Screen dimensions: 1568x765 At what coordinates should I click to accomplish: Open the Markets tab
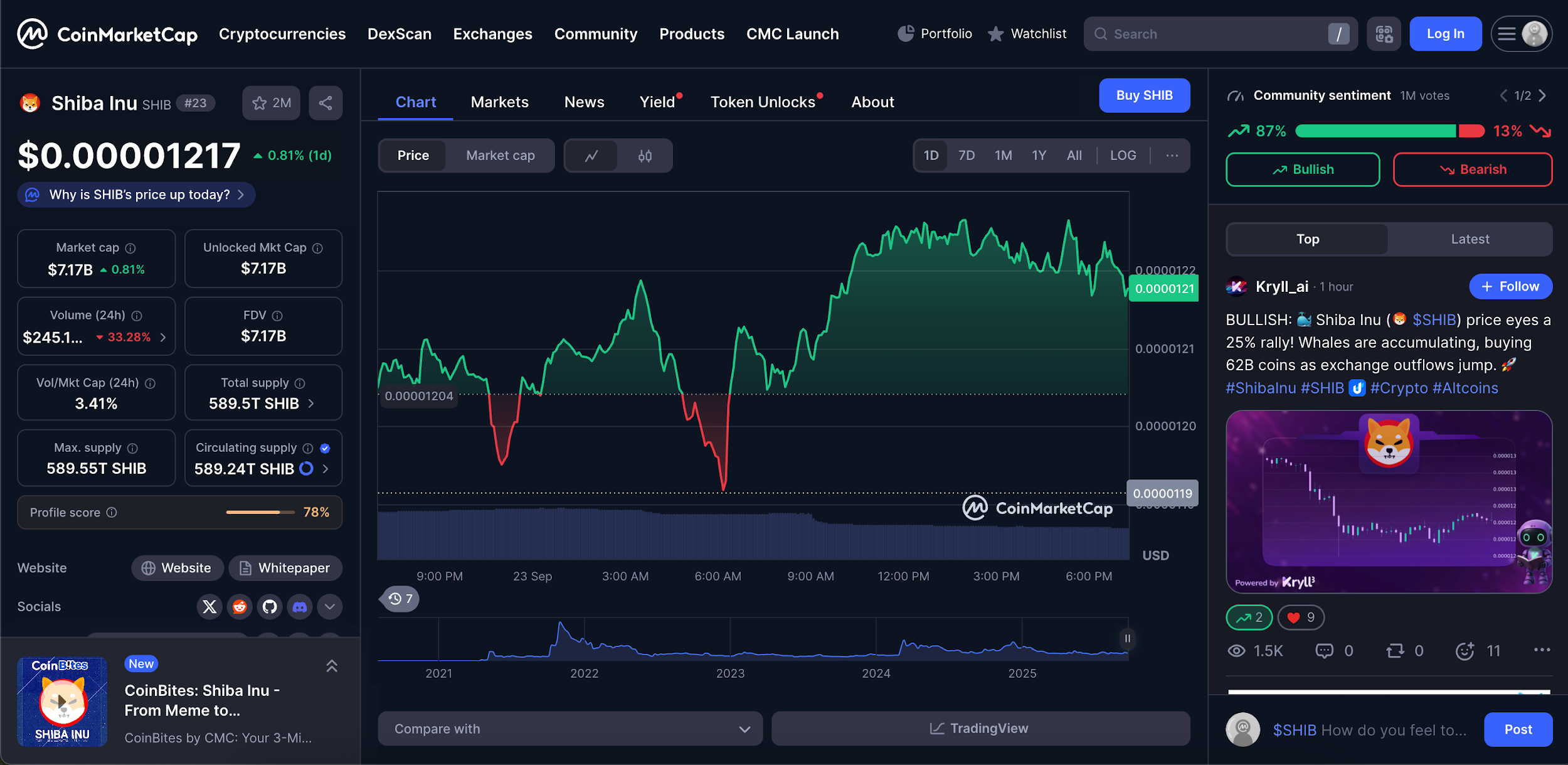(499, 102)
